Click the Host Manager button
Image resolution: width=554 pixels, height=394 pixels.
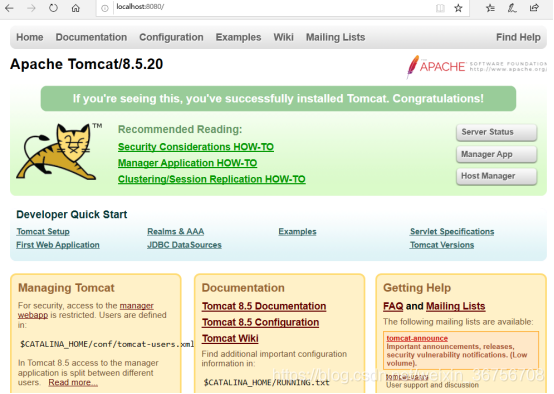496,176
